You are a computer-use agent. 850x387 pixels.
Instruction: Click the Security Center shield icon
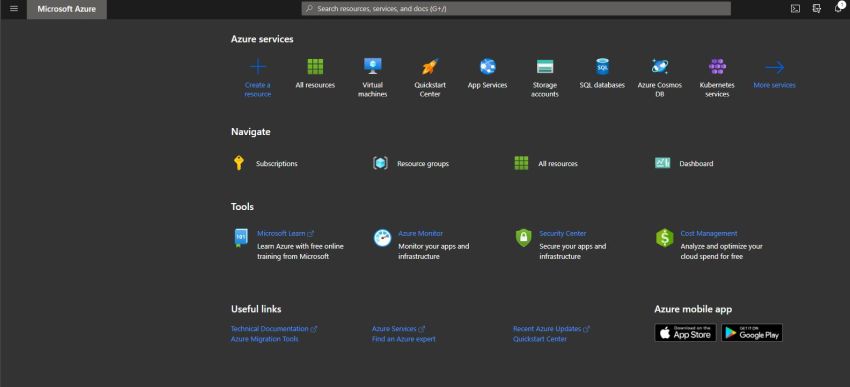tap(523, 238)
